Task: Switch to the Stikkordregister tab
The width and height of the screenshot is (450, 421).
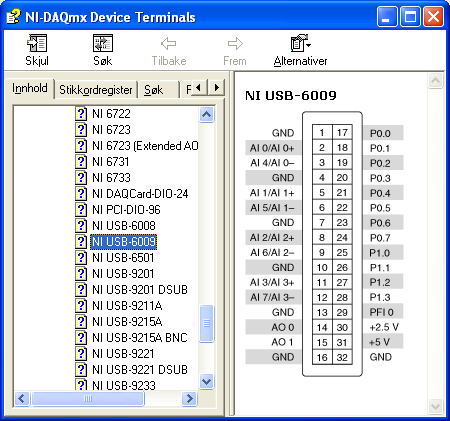Action: (x=96, y=90)
